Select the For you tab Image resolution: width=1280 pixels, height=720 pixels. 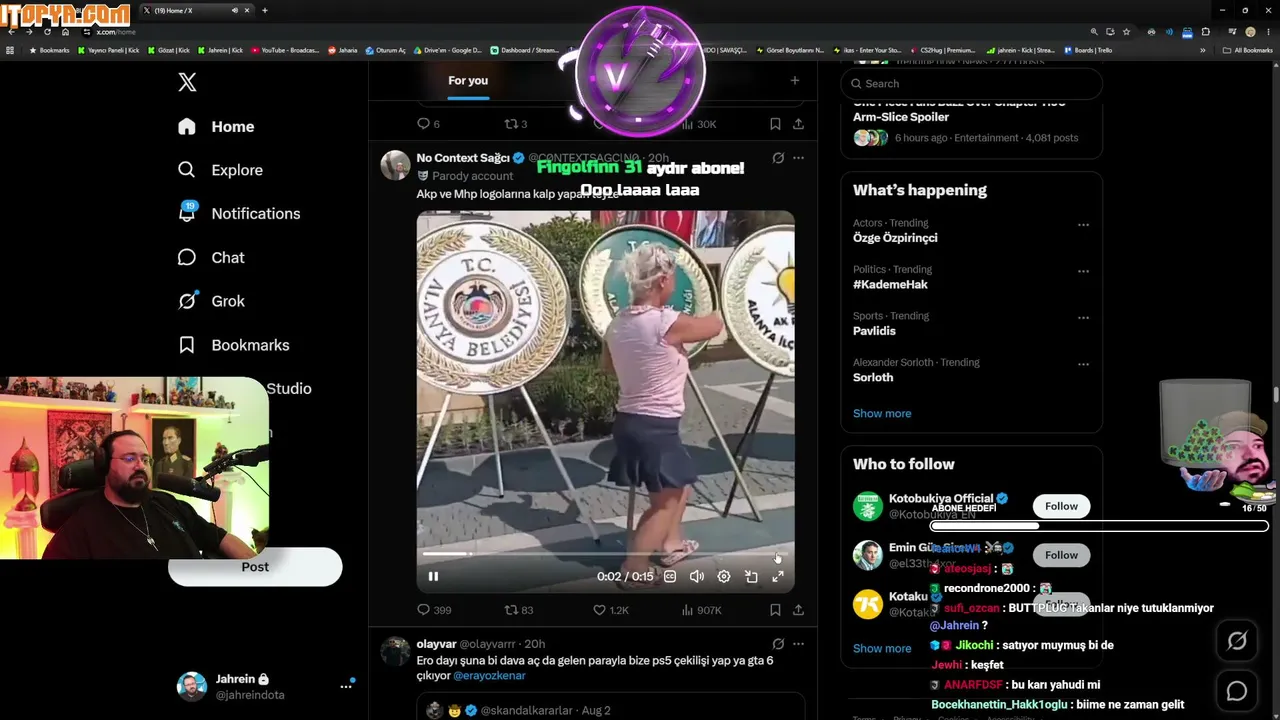pyautogui.click(x=468, y=81)
